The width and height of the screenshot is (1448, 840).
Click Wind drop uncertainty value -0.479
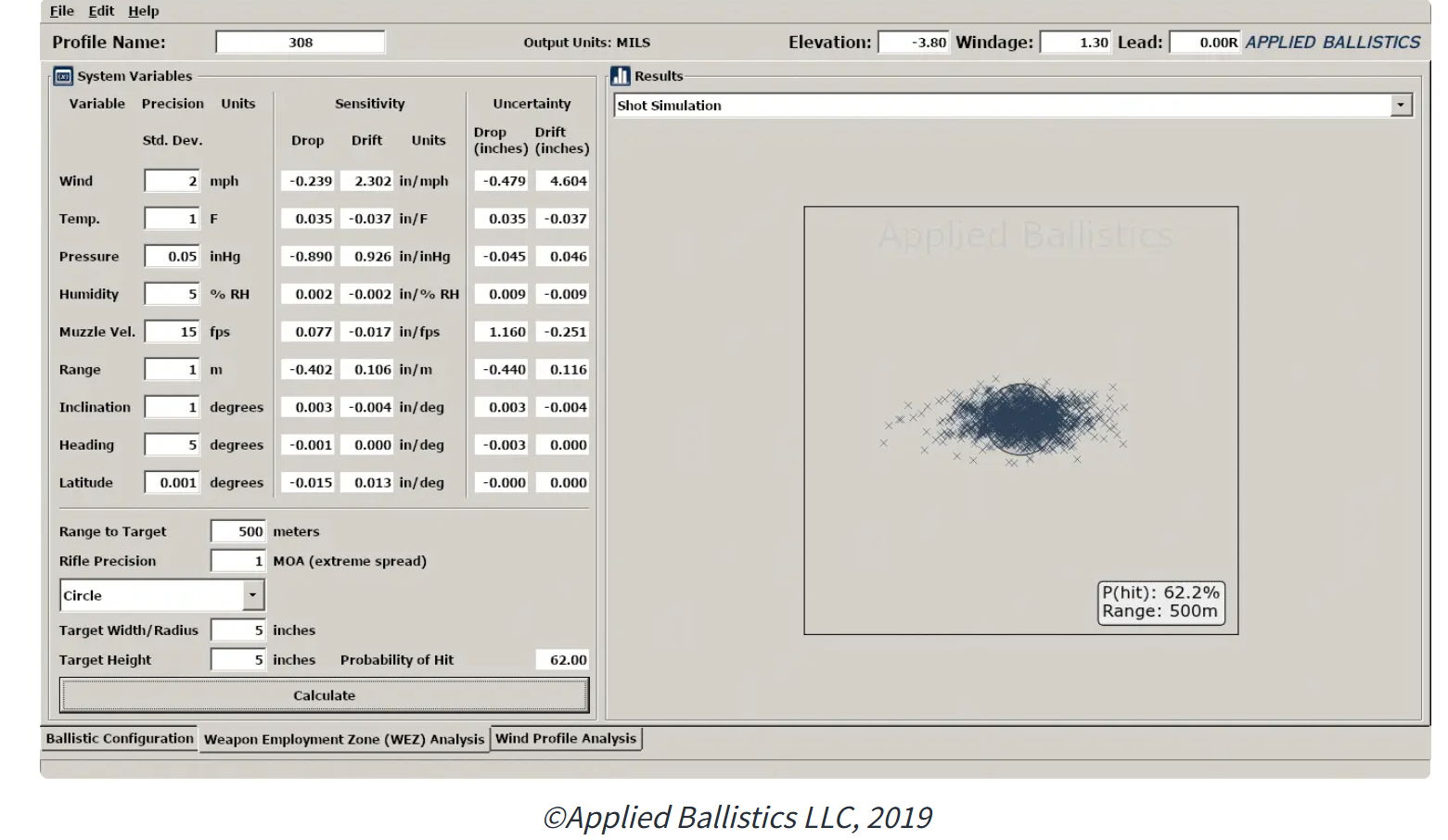point(501,181)
